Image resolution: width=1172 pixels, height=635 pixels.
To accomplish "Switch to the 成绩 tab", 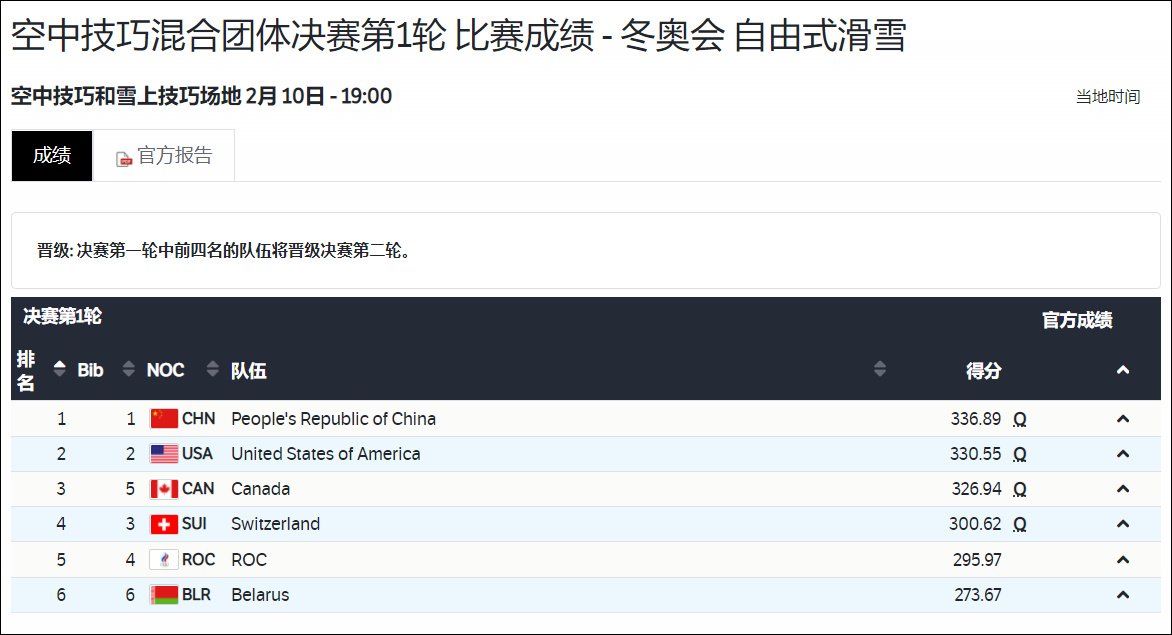I will (51, 156).
